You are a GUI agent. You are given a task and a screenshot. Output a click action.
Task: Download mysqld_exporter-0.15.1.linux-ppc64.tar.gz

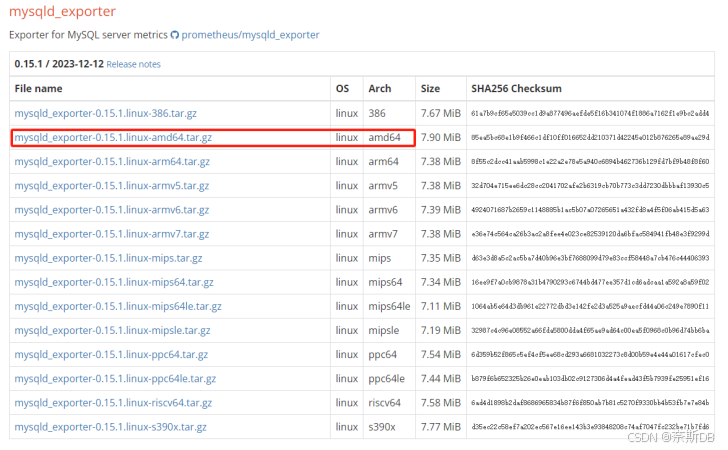click(x=111, y=355)
